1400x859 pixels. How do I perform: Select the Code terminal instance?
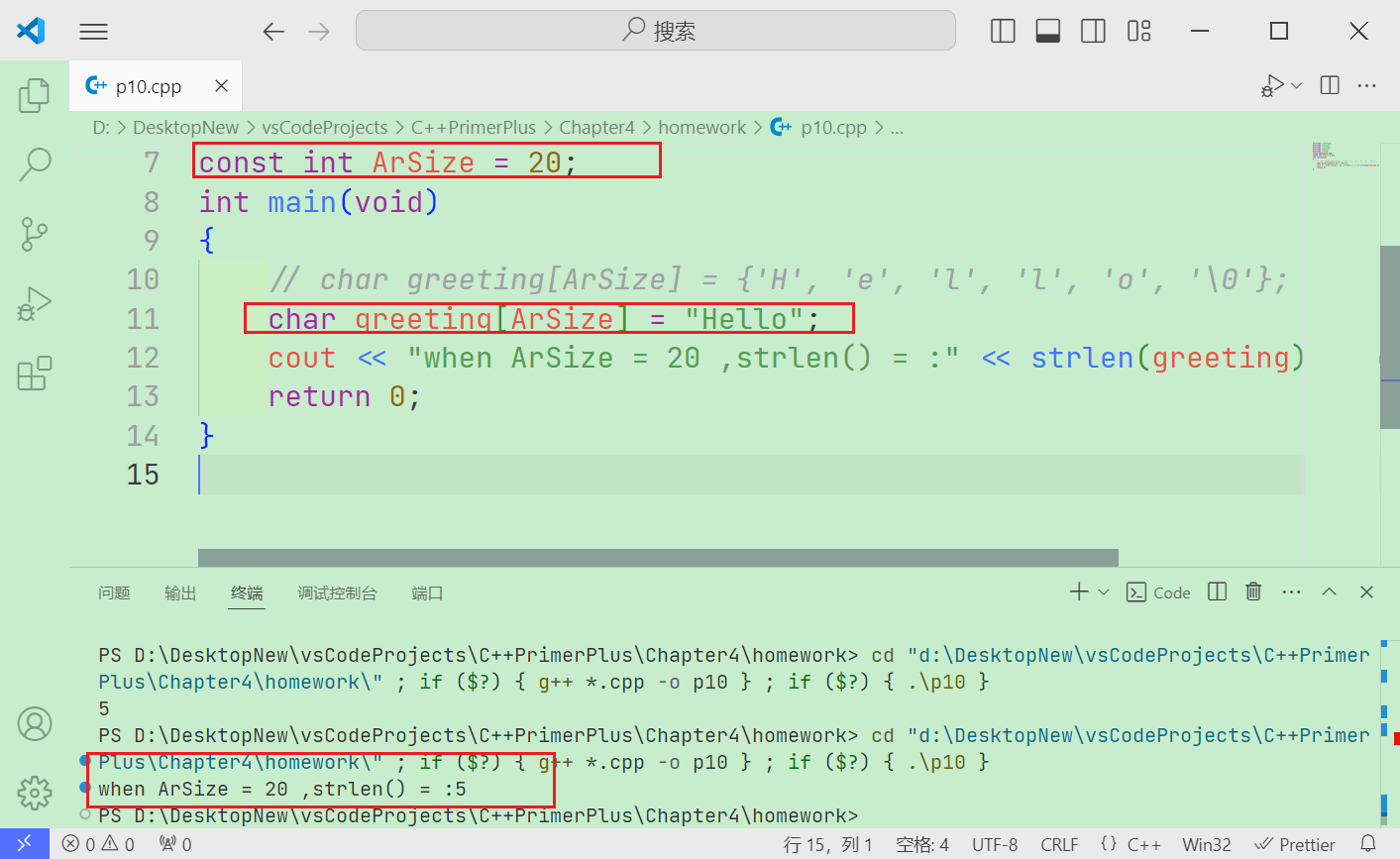pyautogui.click(x=1159, y=592)
